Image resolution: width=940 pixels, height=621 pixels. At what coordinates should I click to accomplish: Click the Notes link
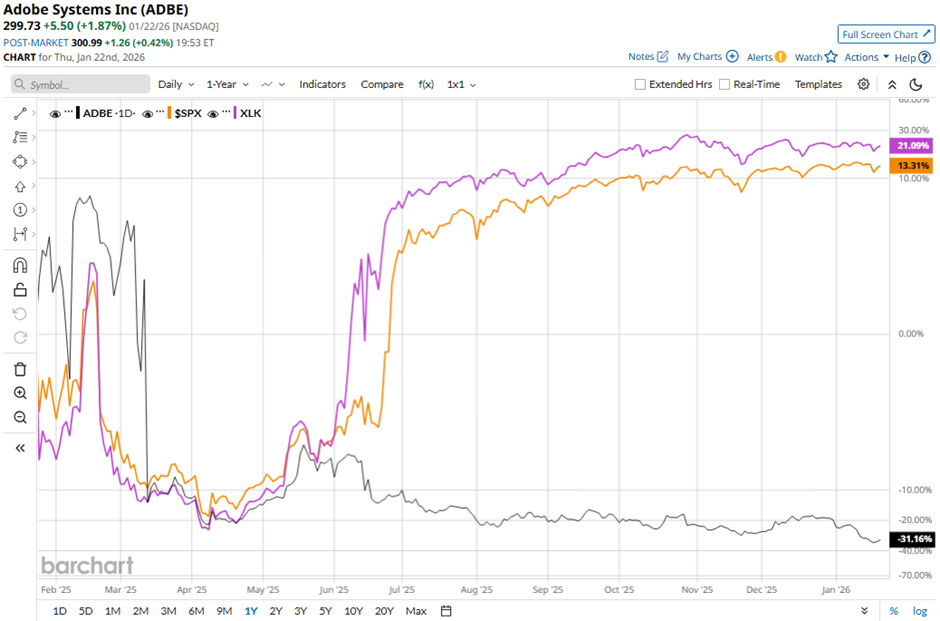(641, 56)
